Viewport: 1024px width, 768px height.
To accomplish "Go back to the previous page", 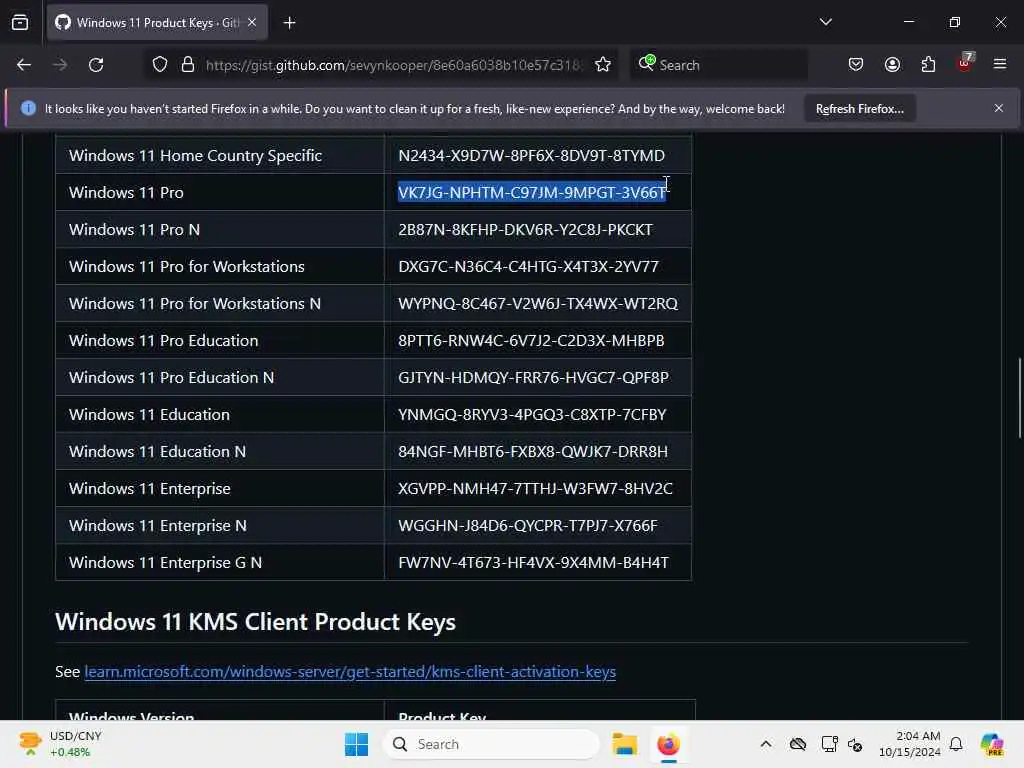I will 24,65.
